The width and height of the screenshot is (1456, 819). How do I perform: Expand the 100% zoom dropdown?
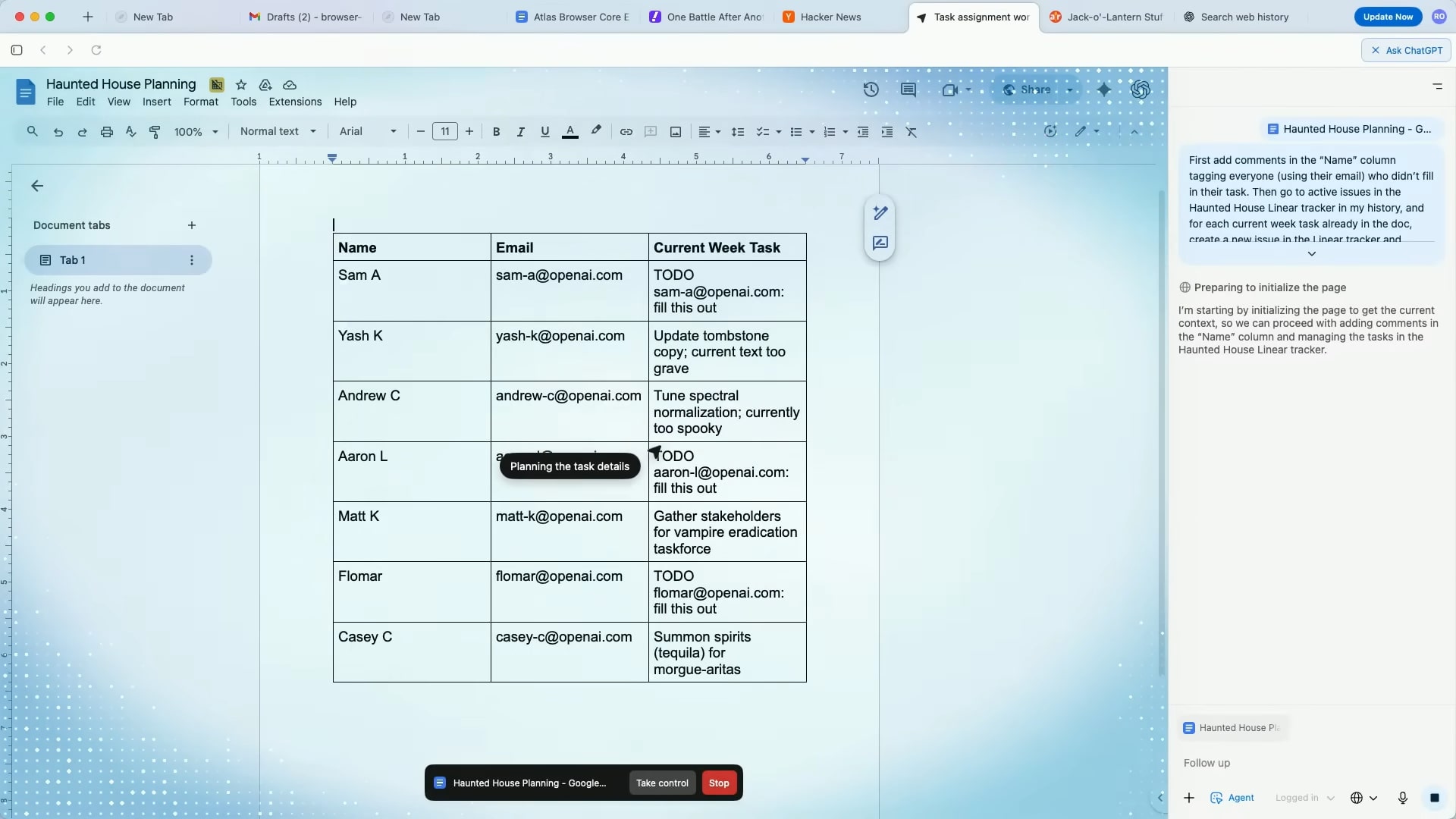[x=196, y=132]
